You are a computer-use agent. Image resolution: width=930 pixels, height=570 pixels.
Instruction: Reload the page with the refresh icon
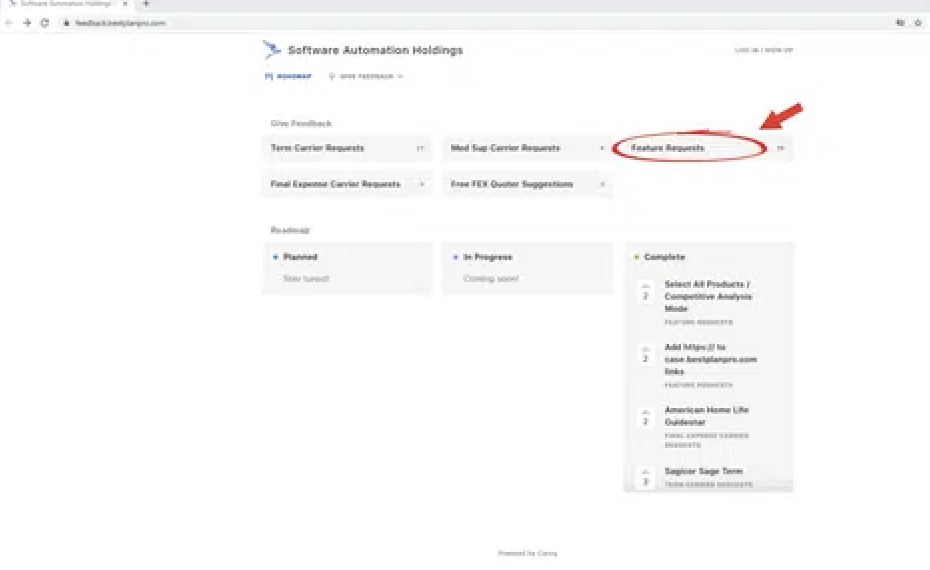tap(45, 22)
